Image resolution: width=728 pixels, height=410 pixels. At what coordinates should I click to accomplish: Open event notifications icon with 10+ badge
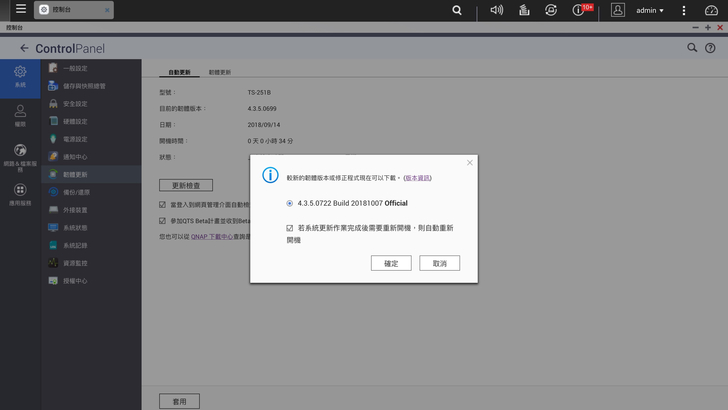(579, 10)
